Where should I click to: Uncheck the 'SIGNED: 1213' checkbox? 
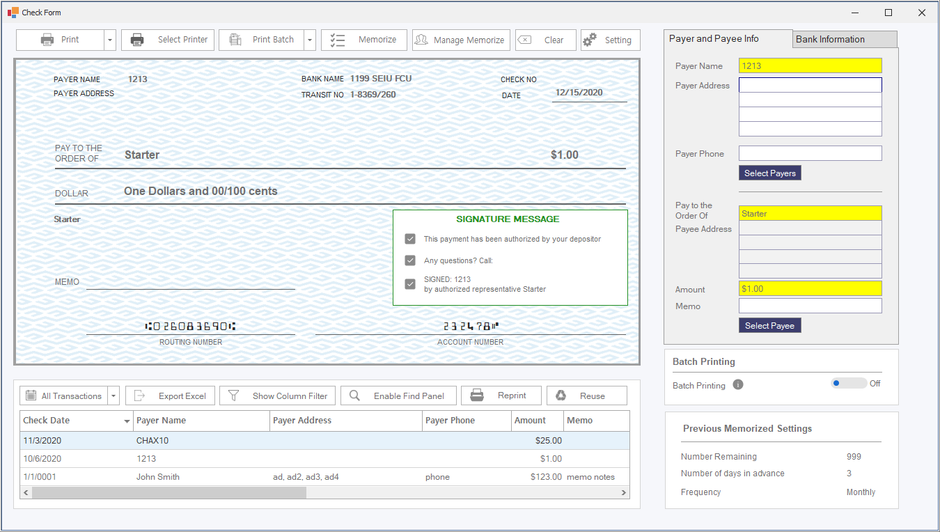410,284
